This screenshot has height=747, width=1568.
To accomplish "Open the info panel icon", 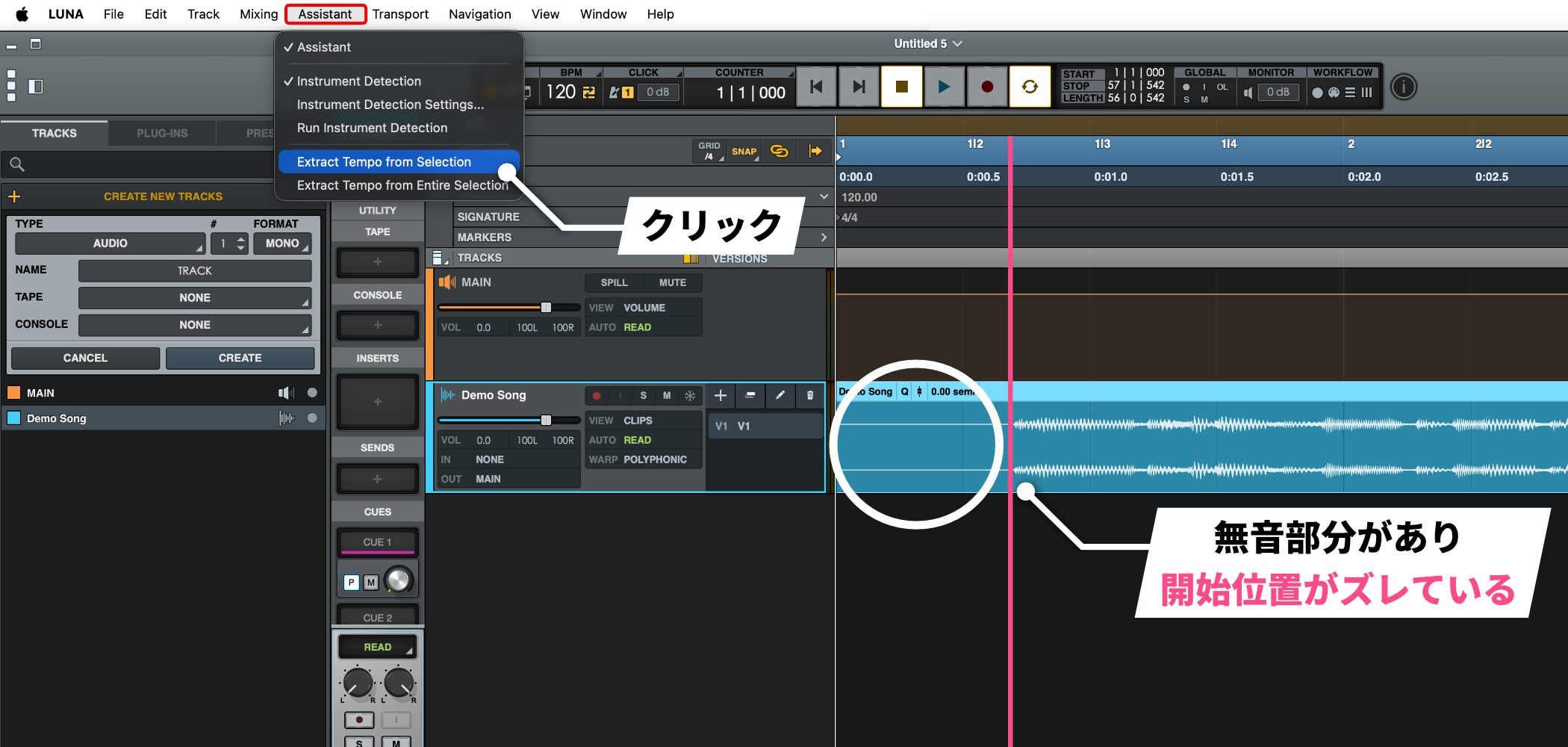I will (x=1403, y=87).
